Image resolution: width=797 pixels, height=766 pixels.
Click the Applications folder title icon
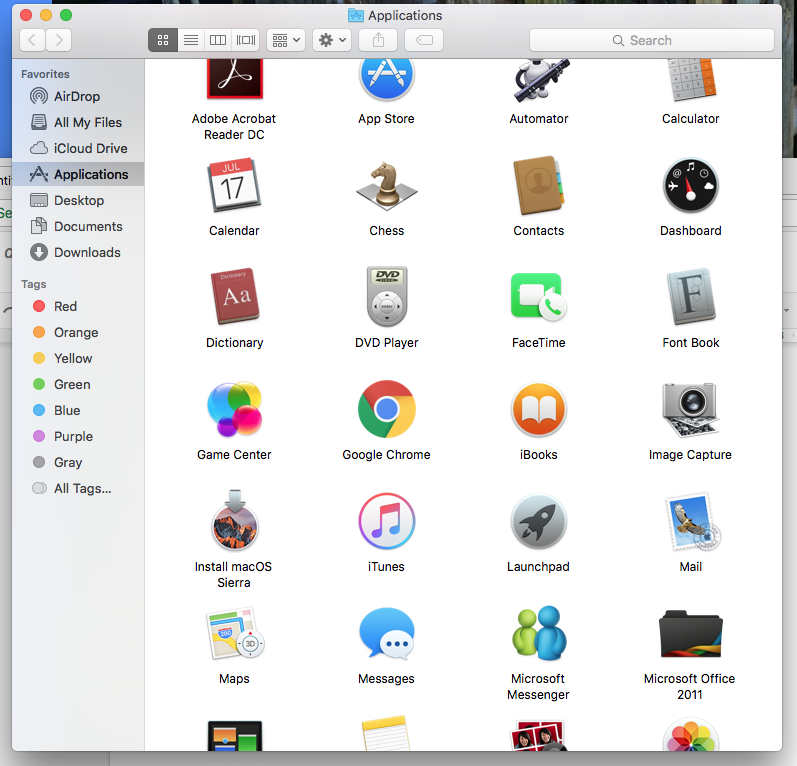(355, 15)
